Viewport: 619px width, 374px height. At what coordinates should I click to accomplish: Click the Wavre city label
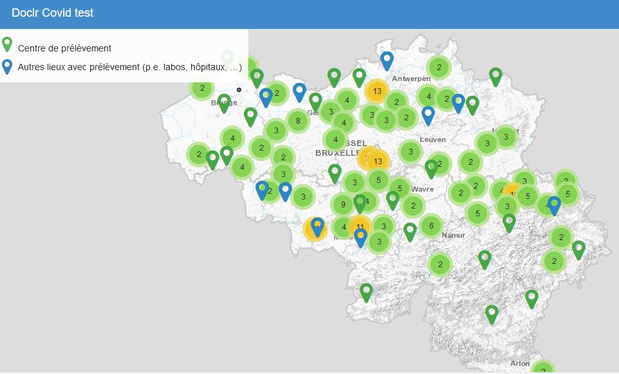tap(422, 189)
